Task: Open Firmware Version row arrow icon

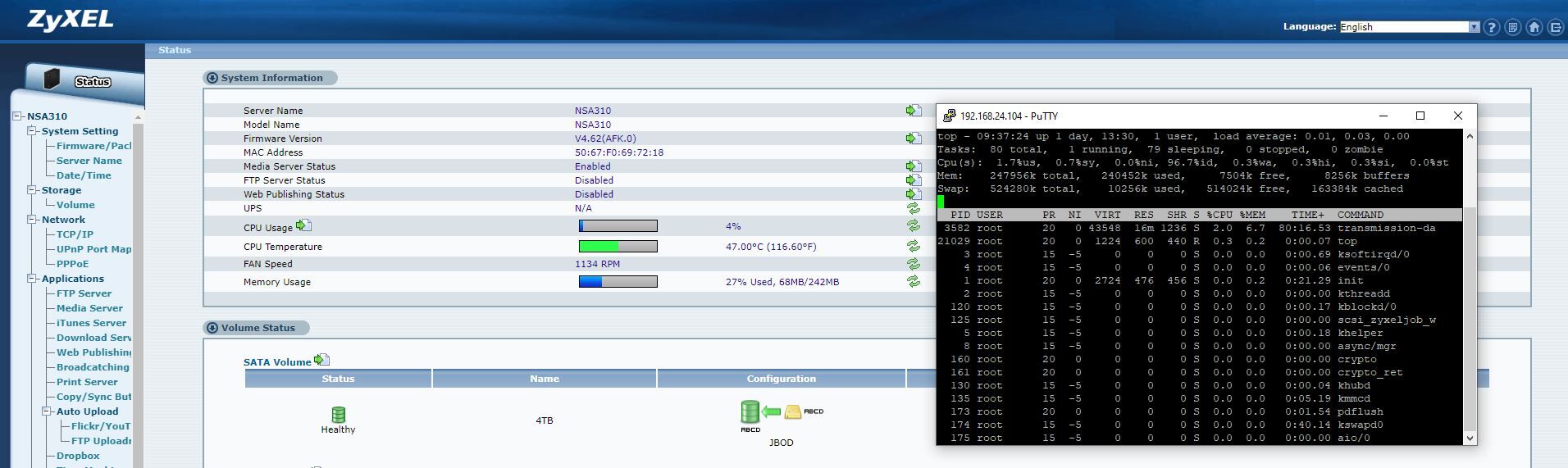Action: click(914, 138)
